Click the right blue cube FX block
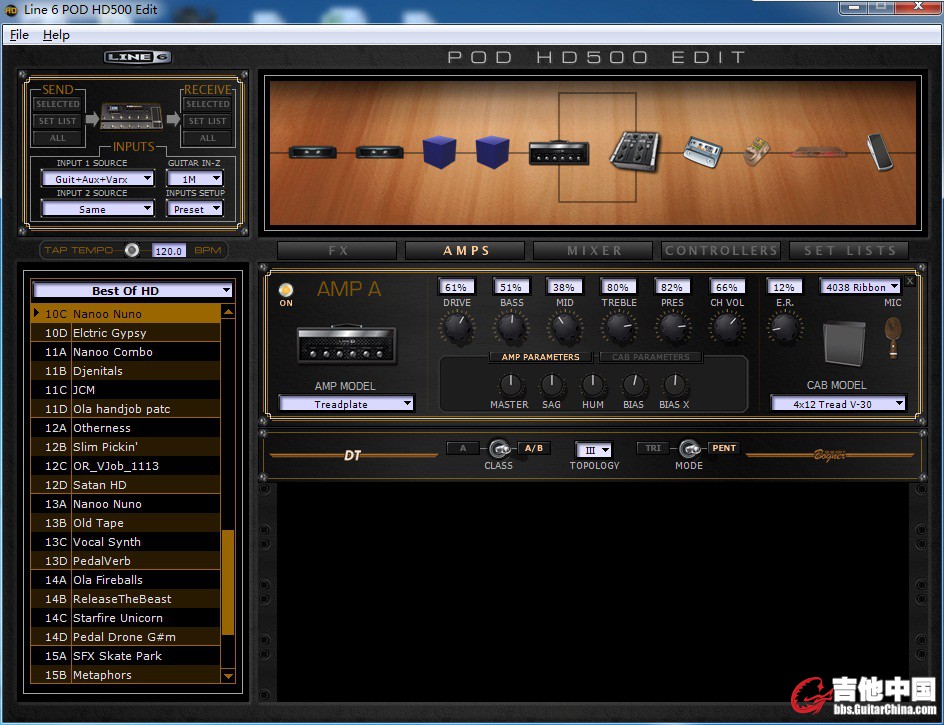 pyautogui.click(x=492, y=152)
